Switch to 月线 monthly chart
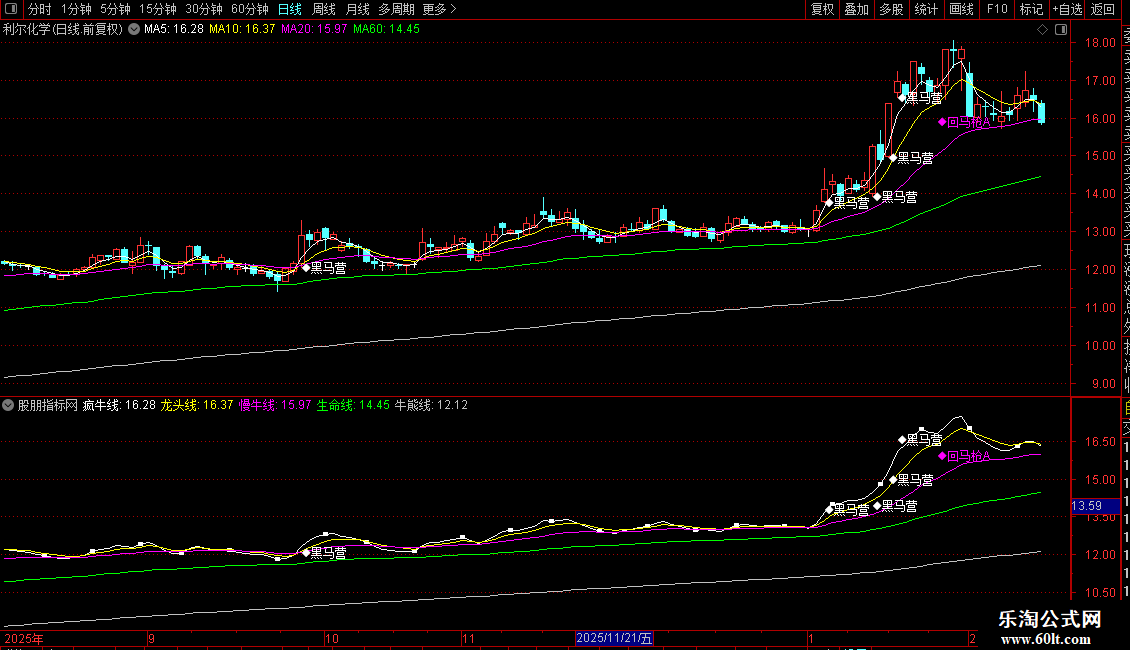This screenshot has height=650, width=1130. pyautogui.click(x=357, y=9)
